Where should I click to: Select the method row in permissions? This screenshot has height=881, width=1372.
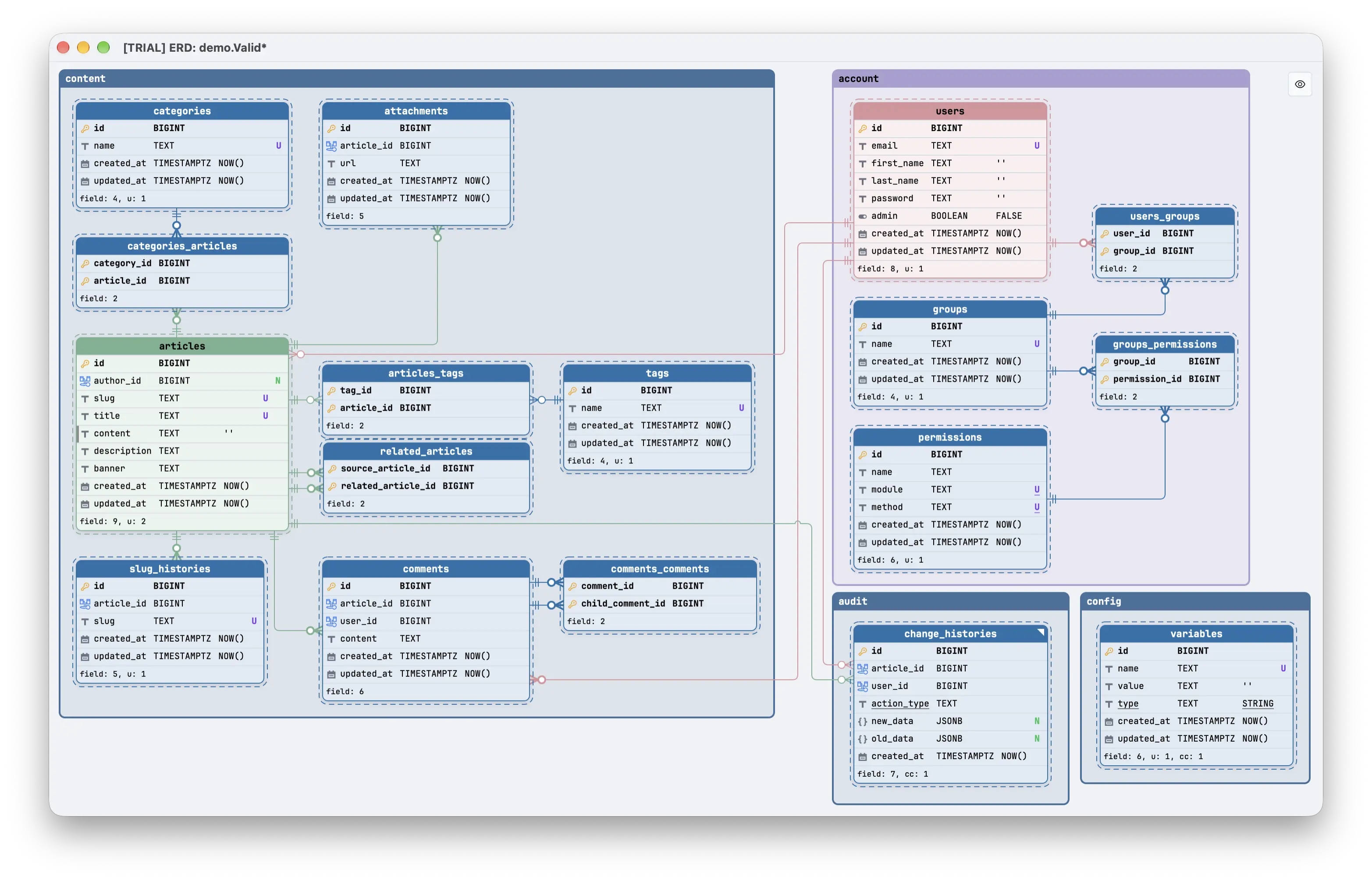(x=950, y=508)
